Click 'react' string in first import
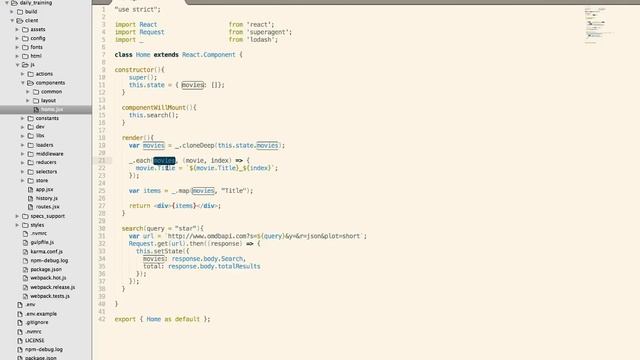640x360 pixels. 258,24
